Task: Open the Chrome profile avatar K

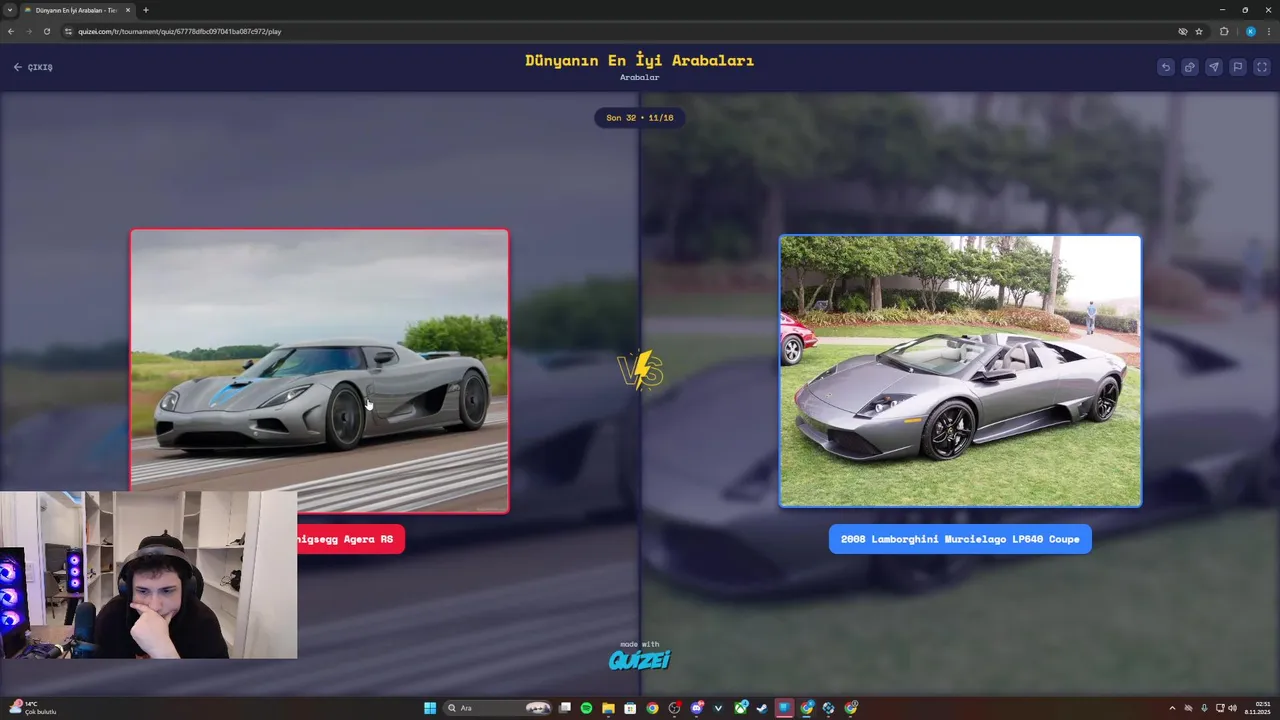Action: 1250,31
